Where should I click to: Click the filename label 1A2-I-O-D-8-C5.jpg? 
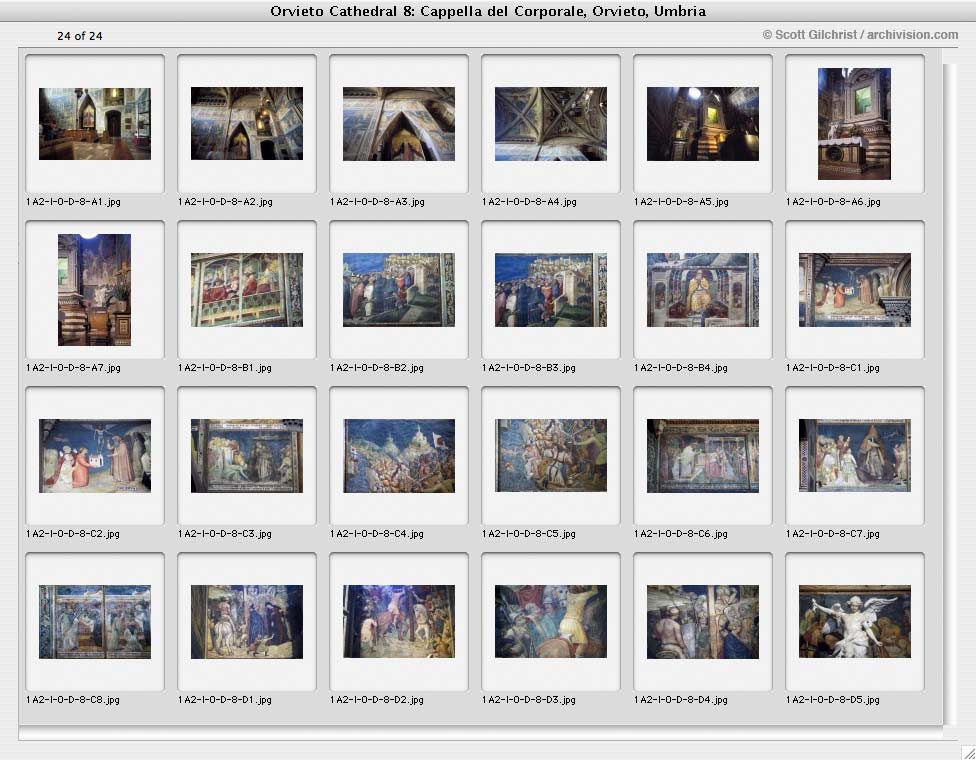528,534
